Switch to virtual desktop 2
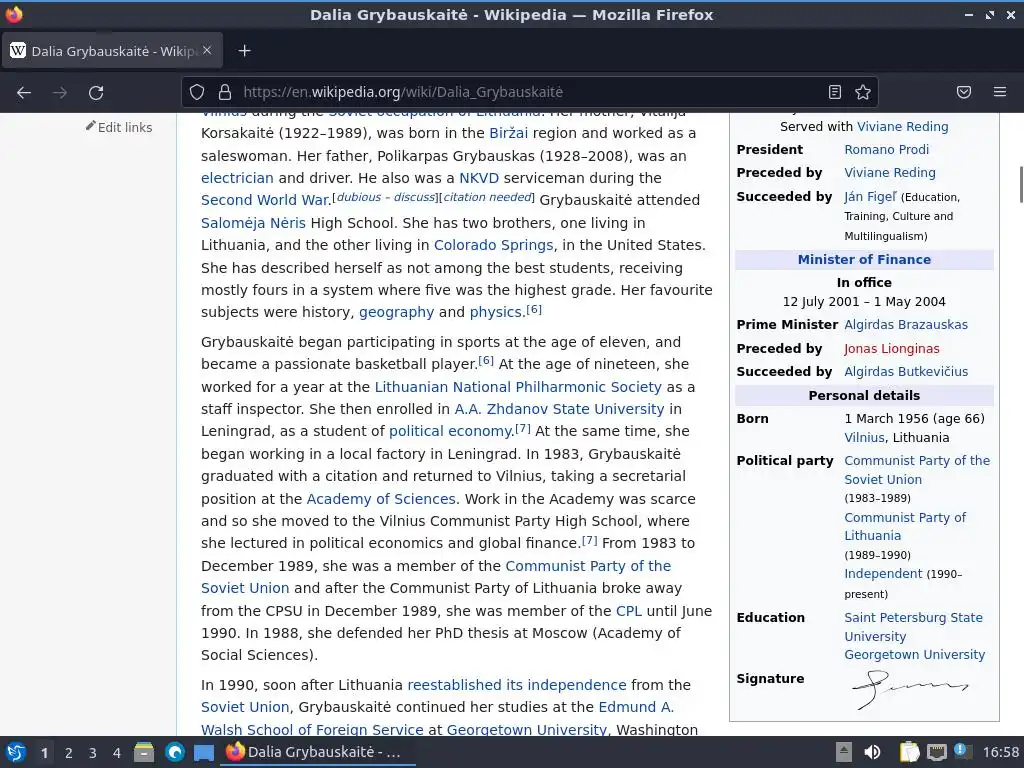Viewport: 1024px width, 768px height. point(69,753)
